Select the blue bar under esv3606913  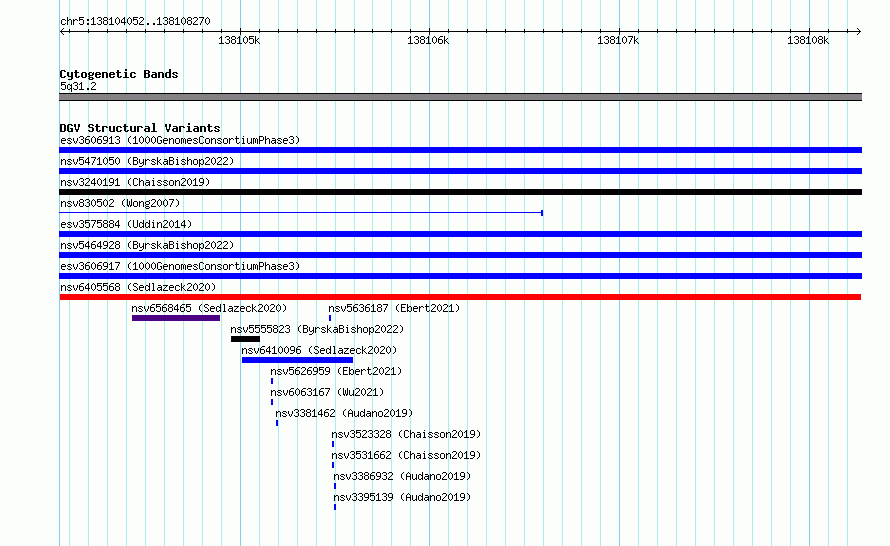pos(460,150)
